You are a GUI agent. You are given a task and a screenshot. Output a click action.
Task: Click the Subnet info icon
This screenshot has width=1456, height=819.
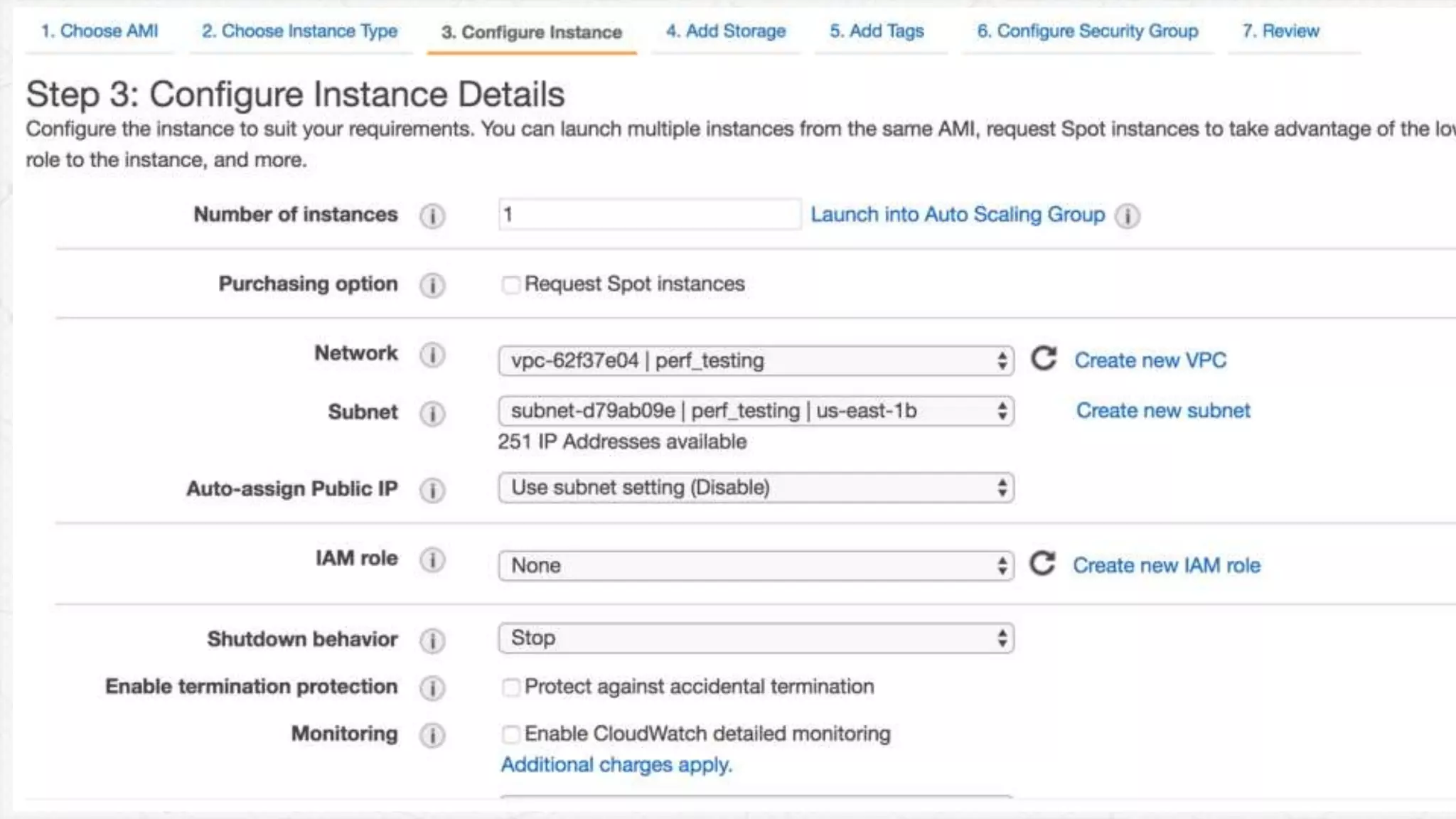(432, 413)
